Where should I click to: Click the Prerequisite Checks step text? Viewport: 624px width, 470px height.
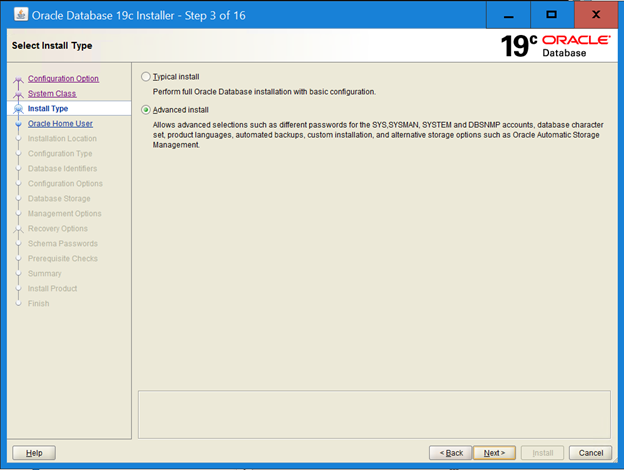coord(62,259)
